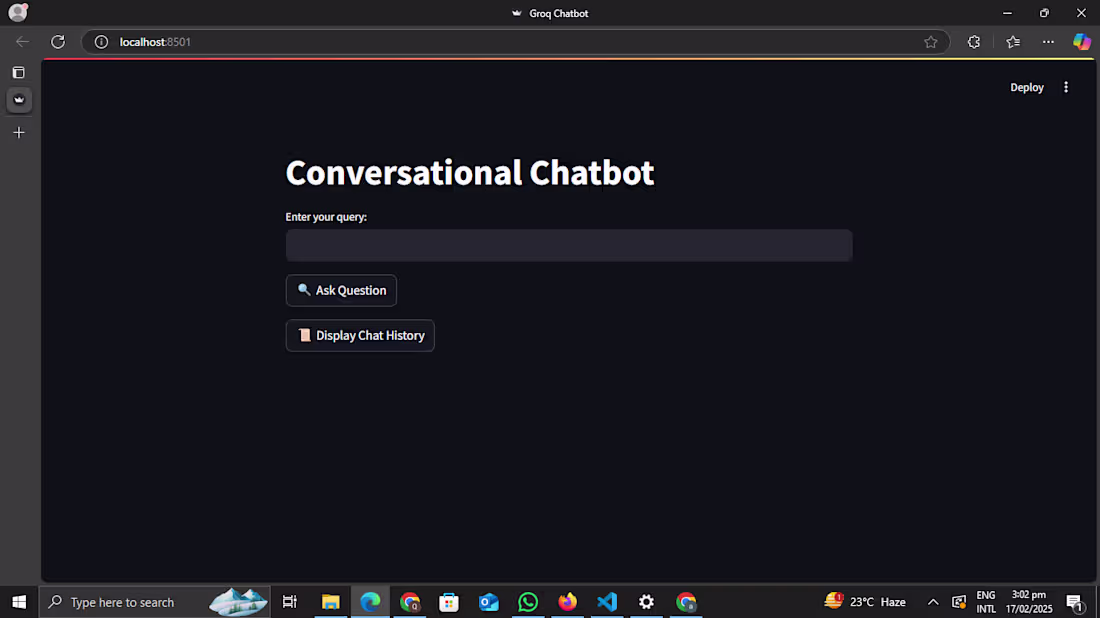Click the Ask Question button

[341, 290]
